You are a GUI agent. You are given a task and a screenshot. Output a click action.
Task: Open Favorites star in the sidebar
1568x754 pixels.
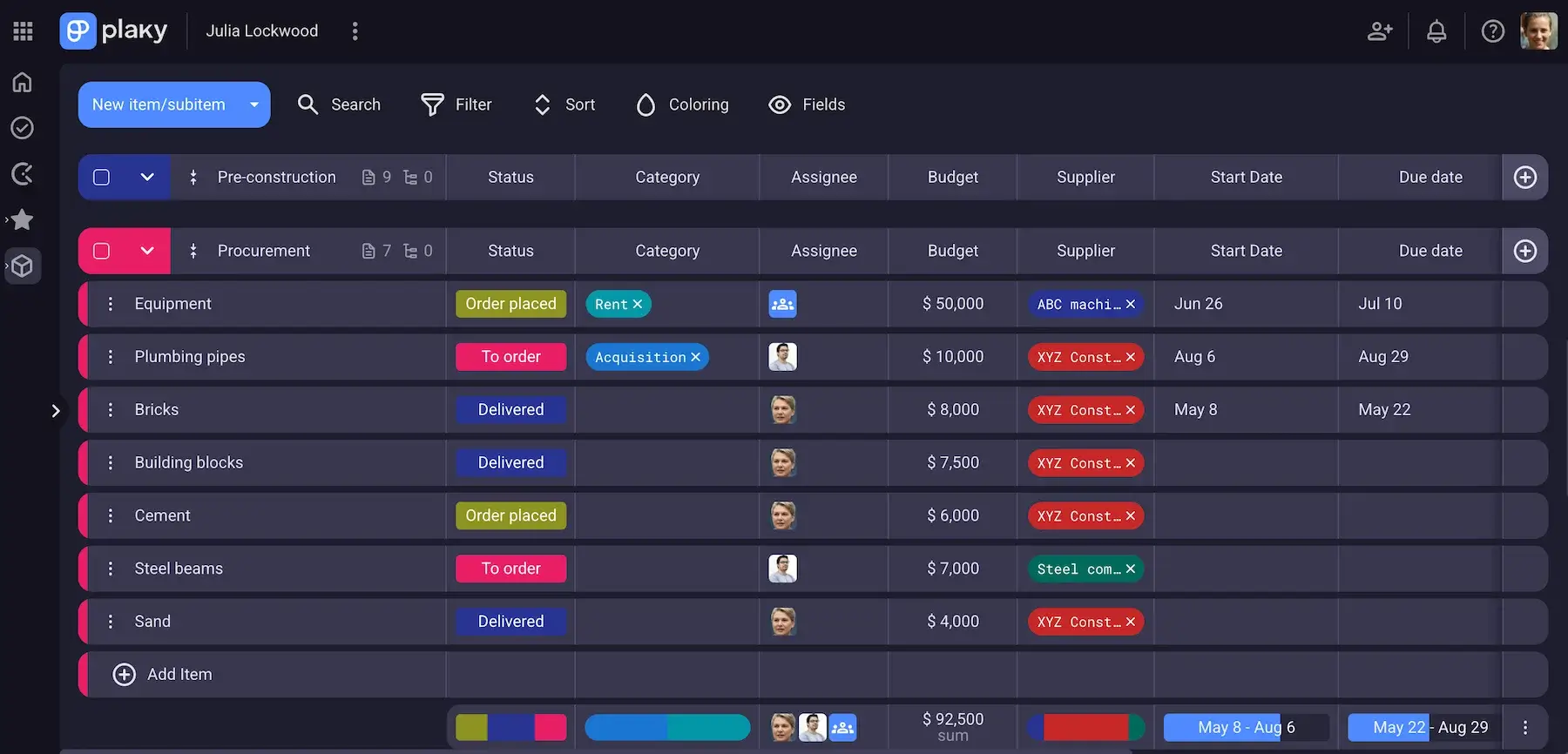click(23, 219)
